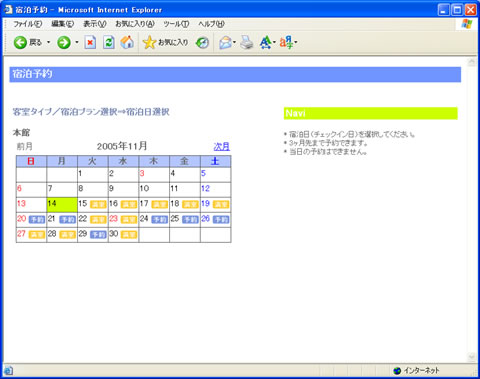The image size is (480, 379).
Task: Click the 宿泊予約 page header
Action: 235,74
